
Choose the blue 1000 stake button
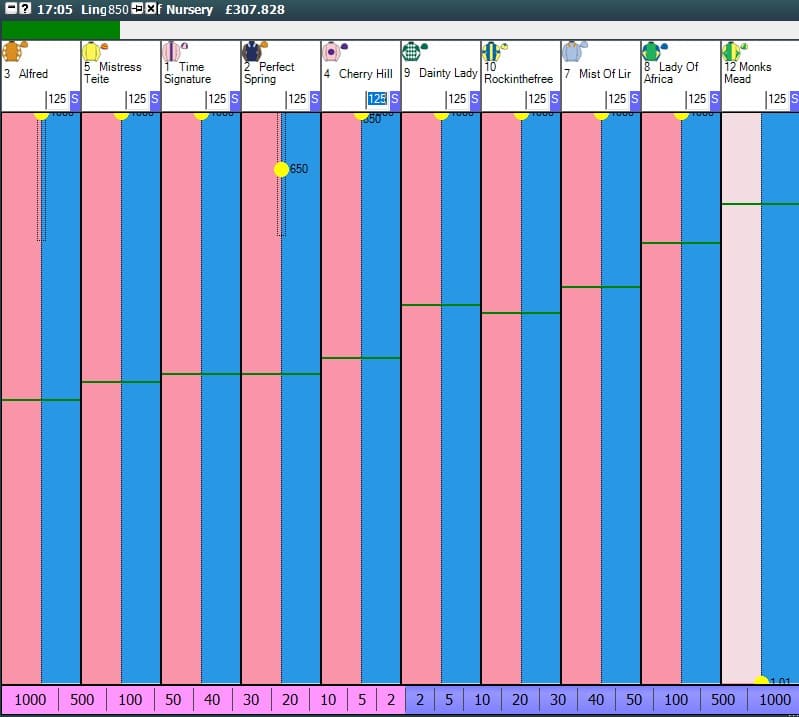pos(775,700)
